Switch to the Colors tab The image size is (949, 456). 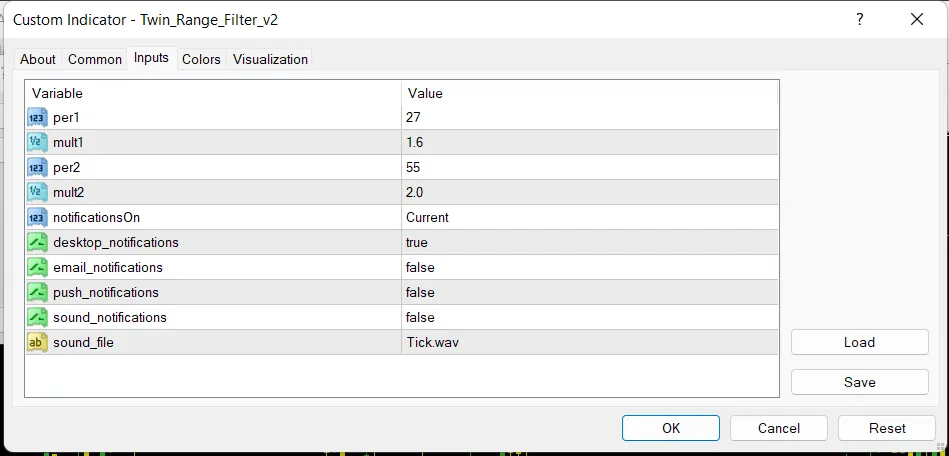click(202, 59)
